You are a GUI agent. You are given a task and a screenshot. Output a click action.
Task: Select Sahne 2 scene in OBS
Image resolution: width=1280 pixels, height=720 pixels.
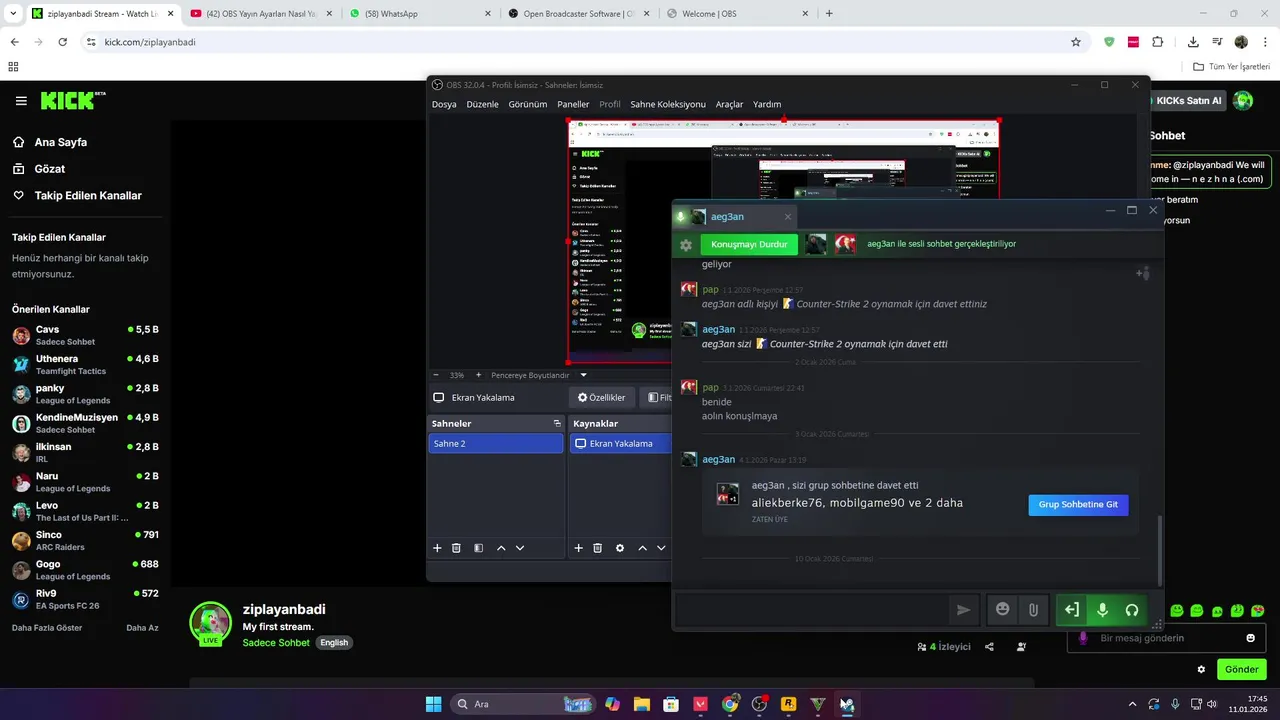[x=496, y=443]
